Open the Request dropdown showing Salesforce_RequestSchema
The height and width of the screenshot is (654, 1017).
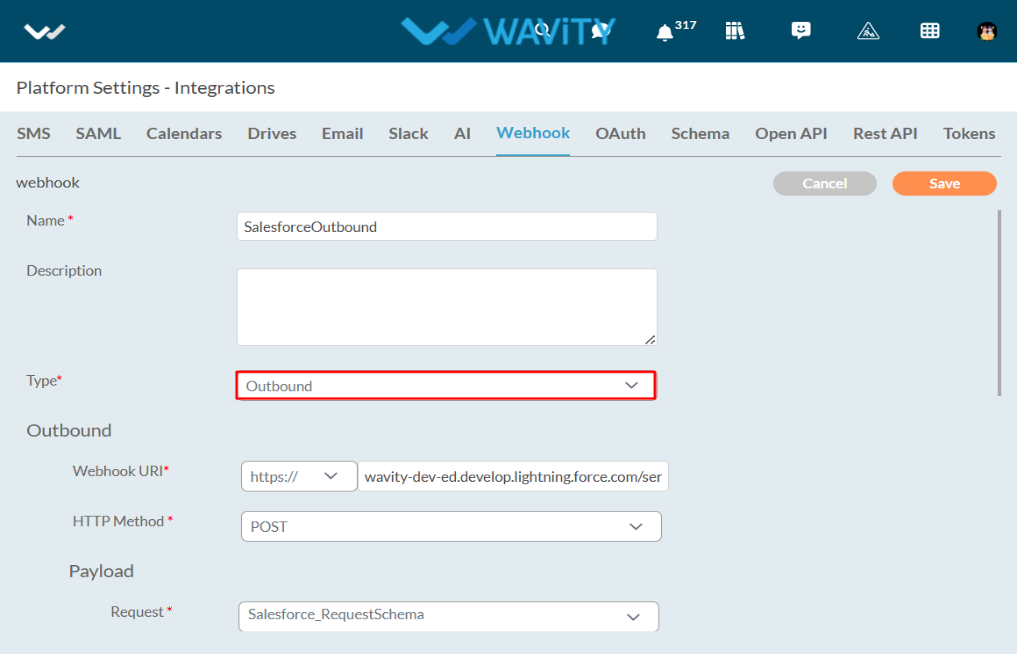point(449,616)
